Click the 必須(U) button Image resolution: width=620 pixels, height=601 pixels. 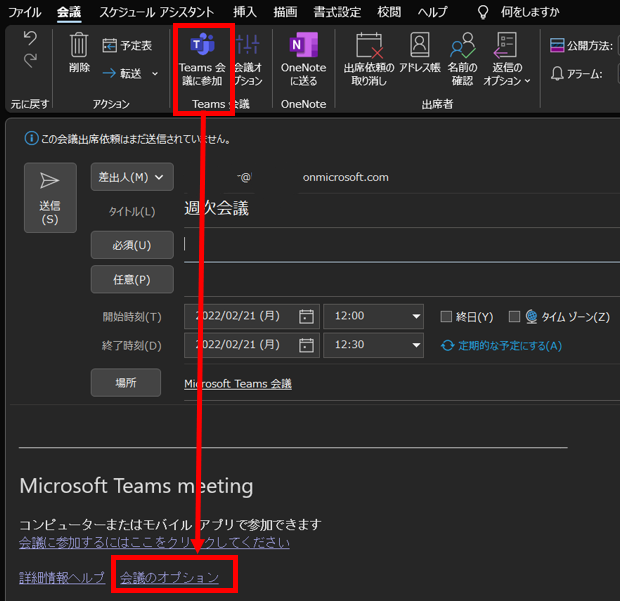coord(132,245)
